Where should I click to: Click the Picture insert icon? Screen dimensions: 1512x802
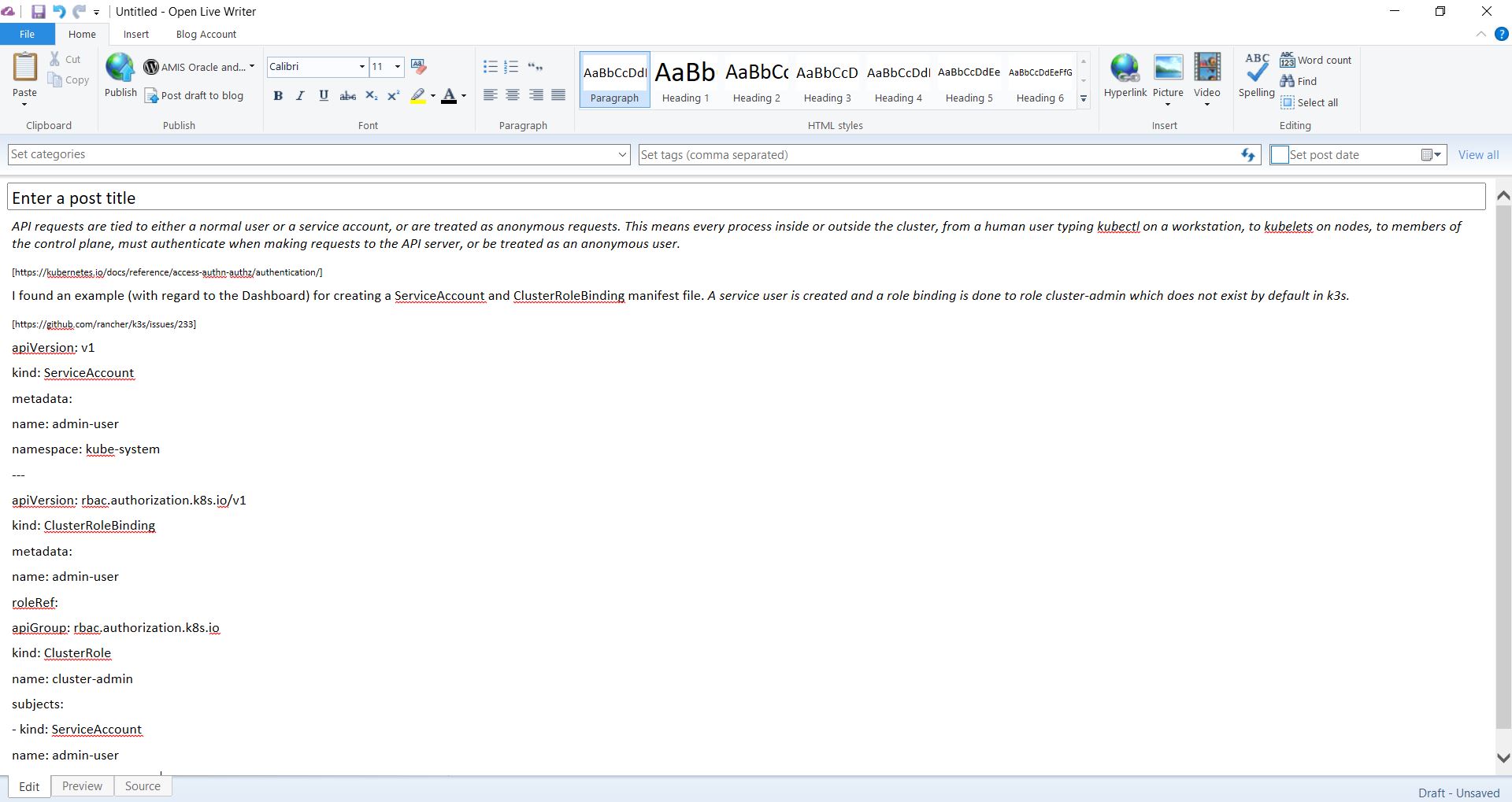[x=1167, y=68]
